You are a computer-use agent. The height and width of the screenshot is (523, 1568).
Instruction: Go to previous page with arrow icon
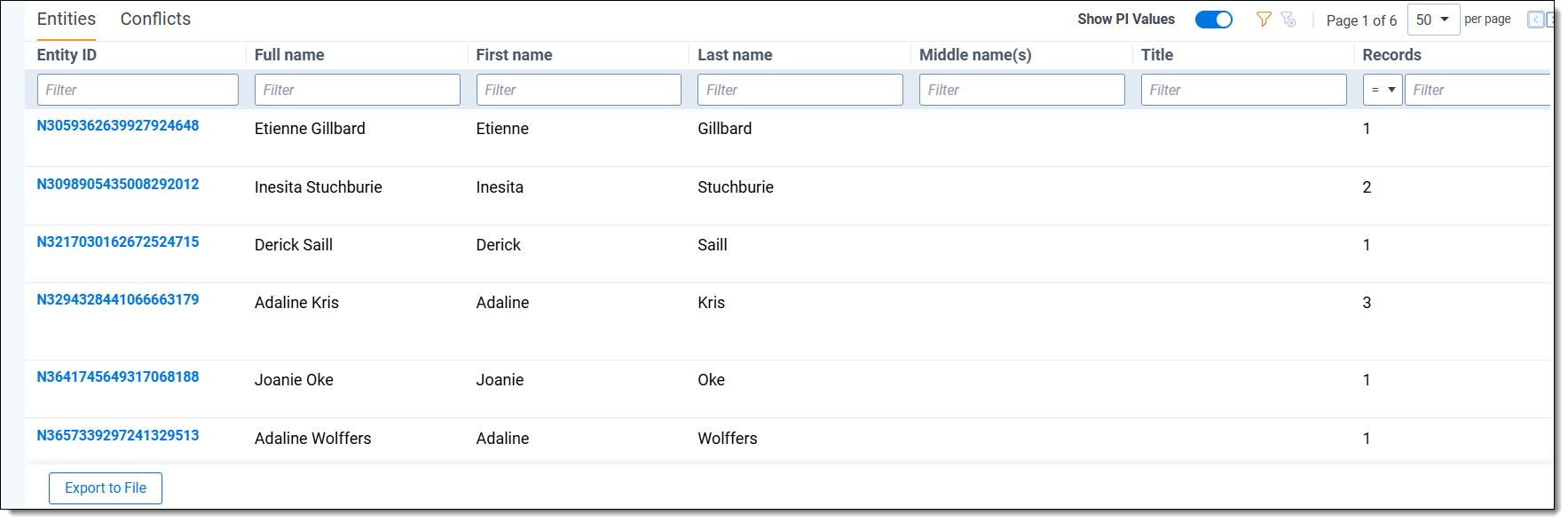click(x=1535, y=20)
